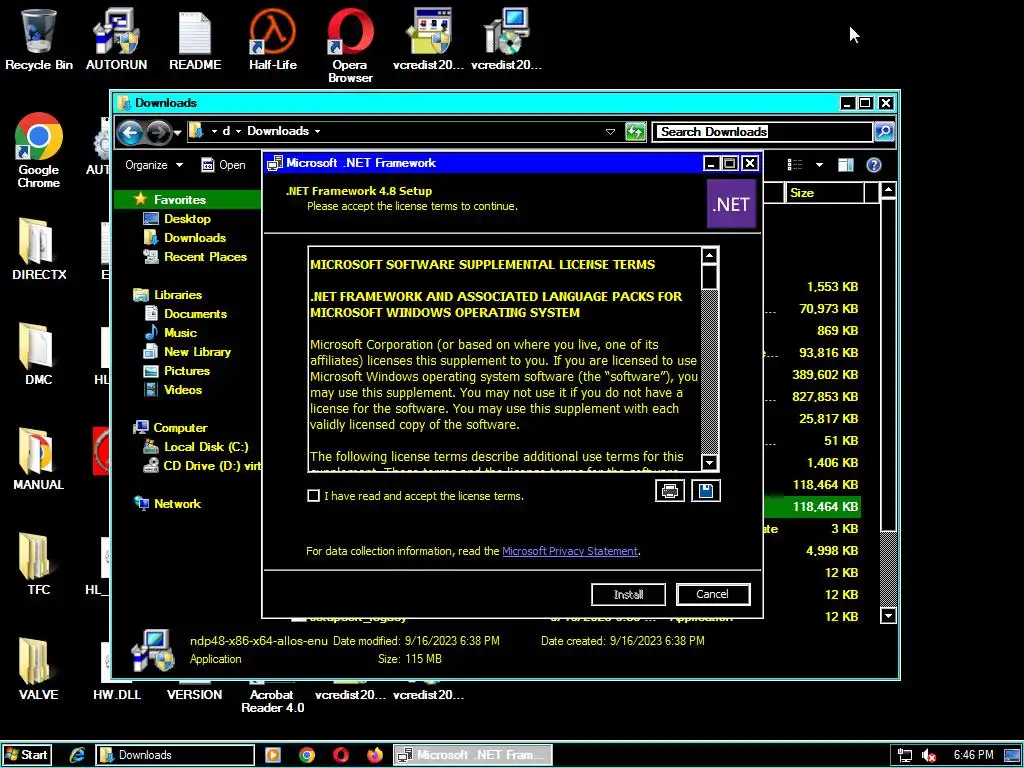
Task: Toggle the preview pane icon
Action: coord(846,165)
